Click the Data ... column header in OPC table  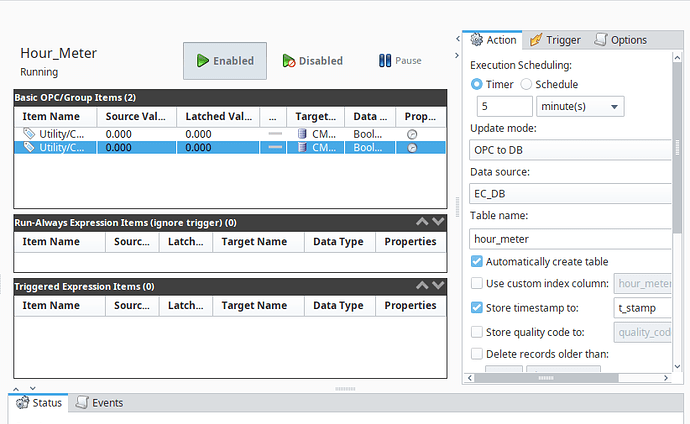[x=370, y=117]
